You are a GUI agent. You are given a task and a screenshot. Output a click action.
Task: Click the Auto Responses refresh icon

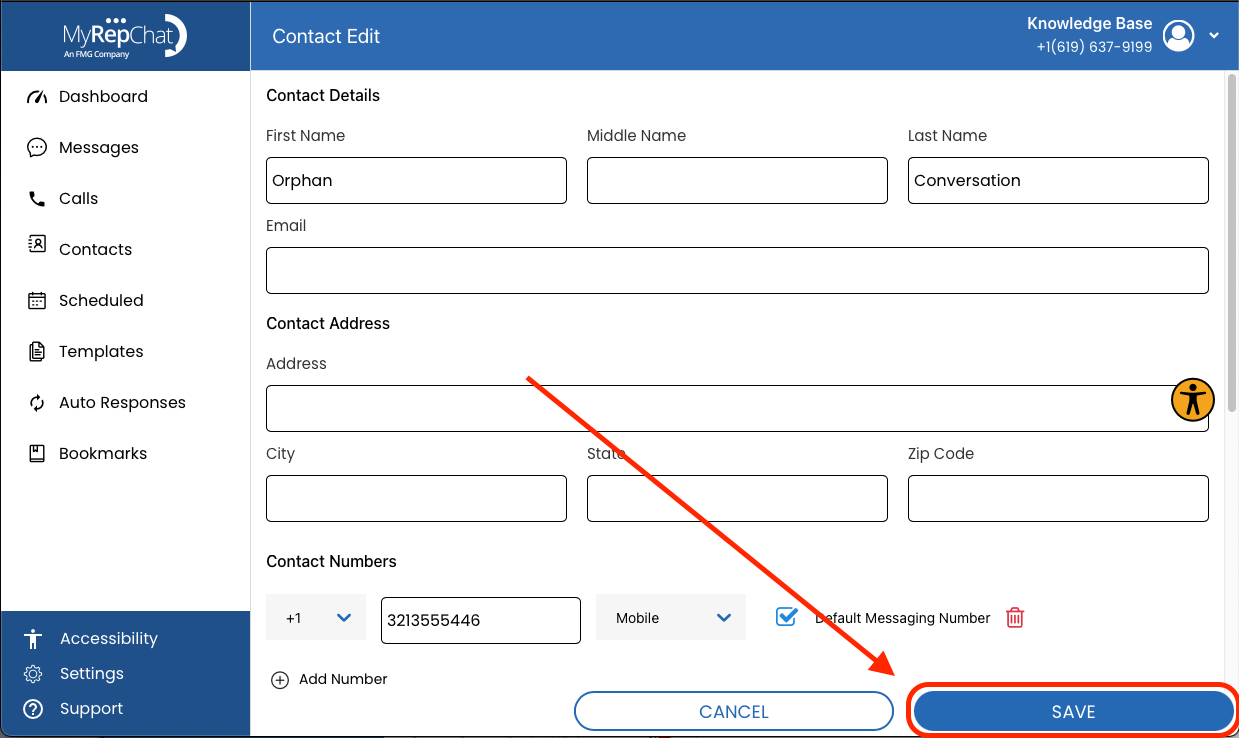click(x=37, y=403)
